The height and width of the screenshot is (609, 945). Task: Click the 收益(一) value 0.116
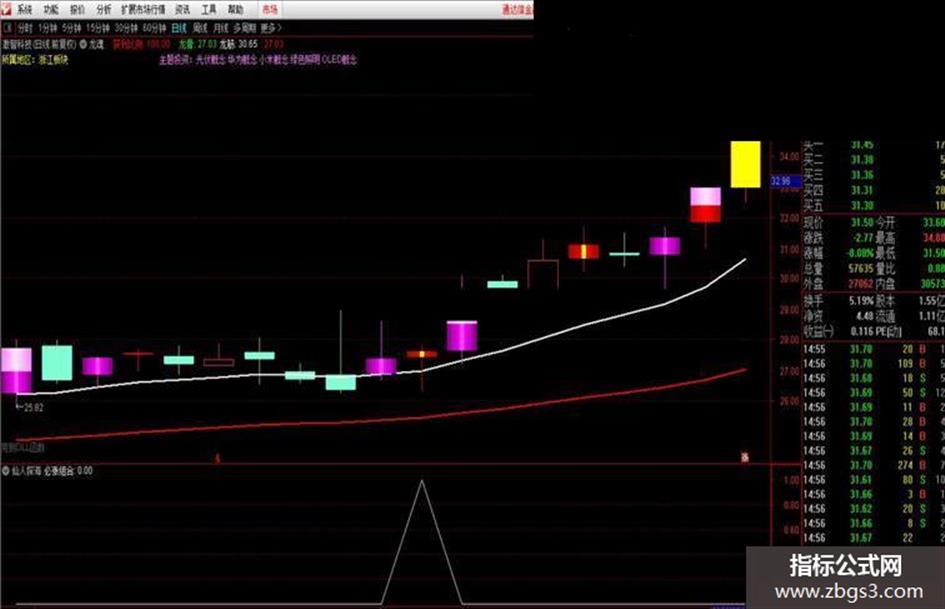[x=862, y=331]
